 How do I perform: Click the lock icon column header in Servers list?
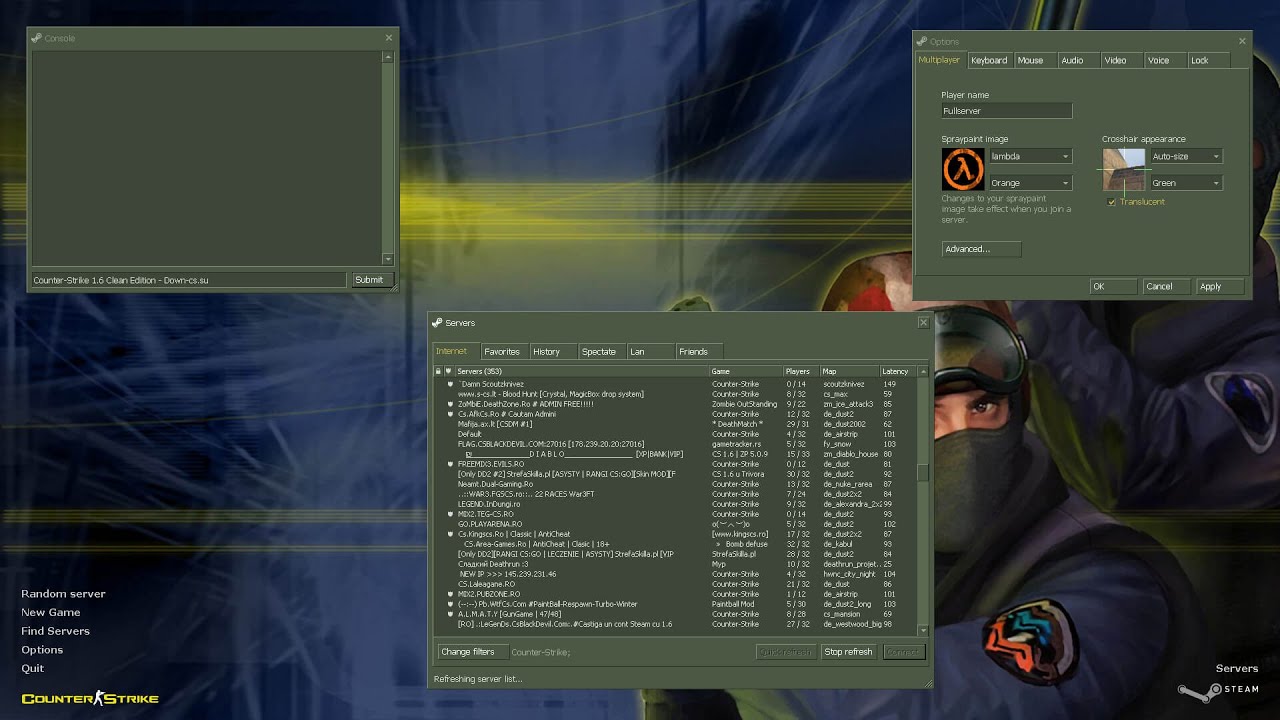[438, 371]
